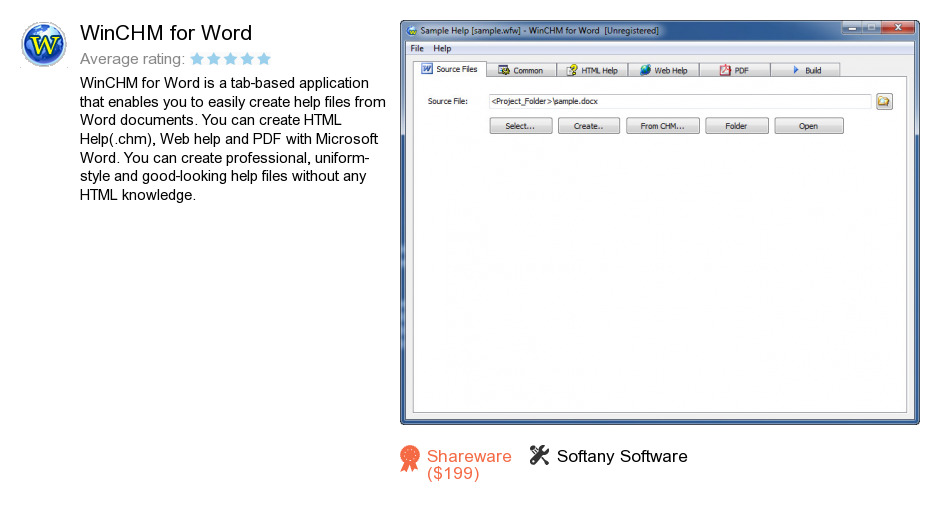Switch to the Web Help tab
Viewport: 940px width, 509px height.
[x=663, y=70]
